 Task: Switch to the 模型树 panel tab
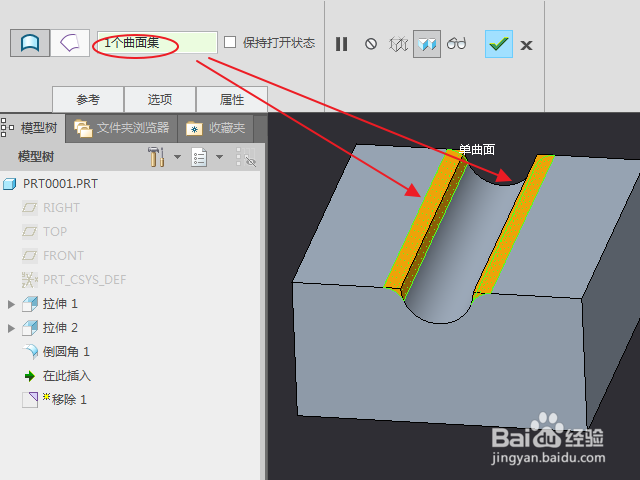click(33, 128)
